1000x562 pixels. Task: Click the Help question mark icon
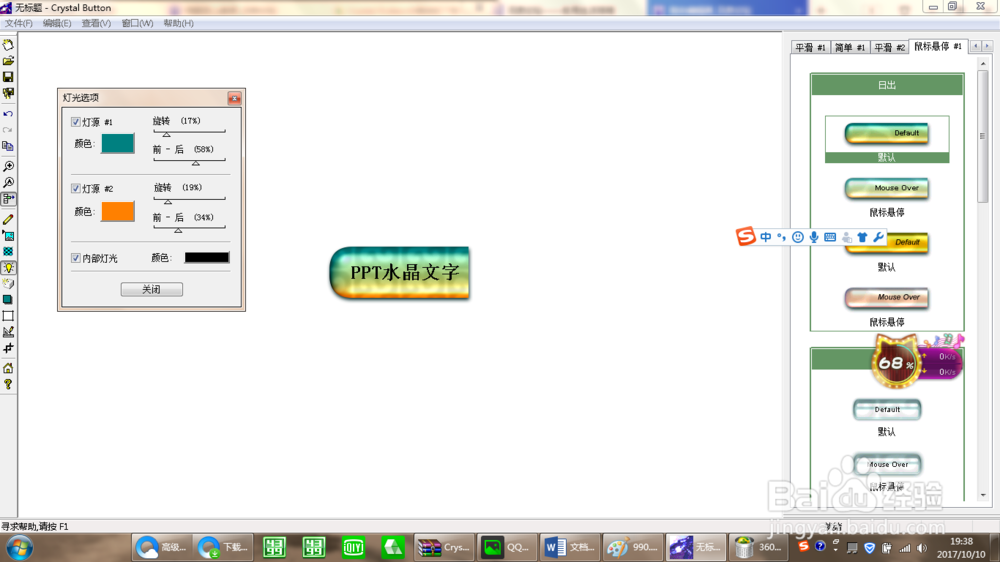pyautogui.click(x=8, y=385)
